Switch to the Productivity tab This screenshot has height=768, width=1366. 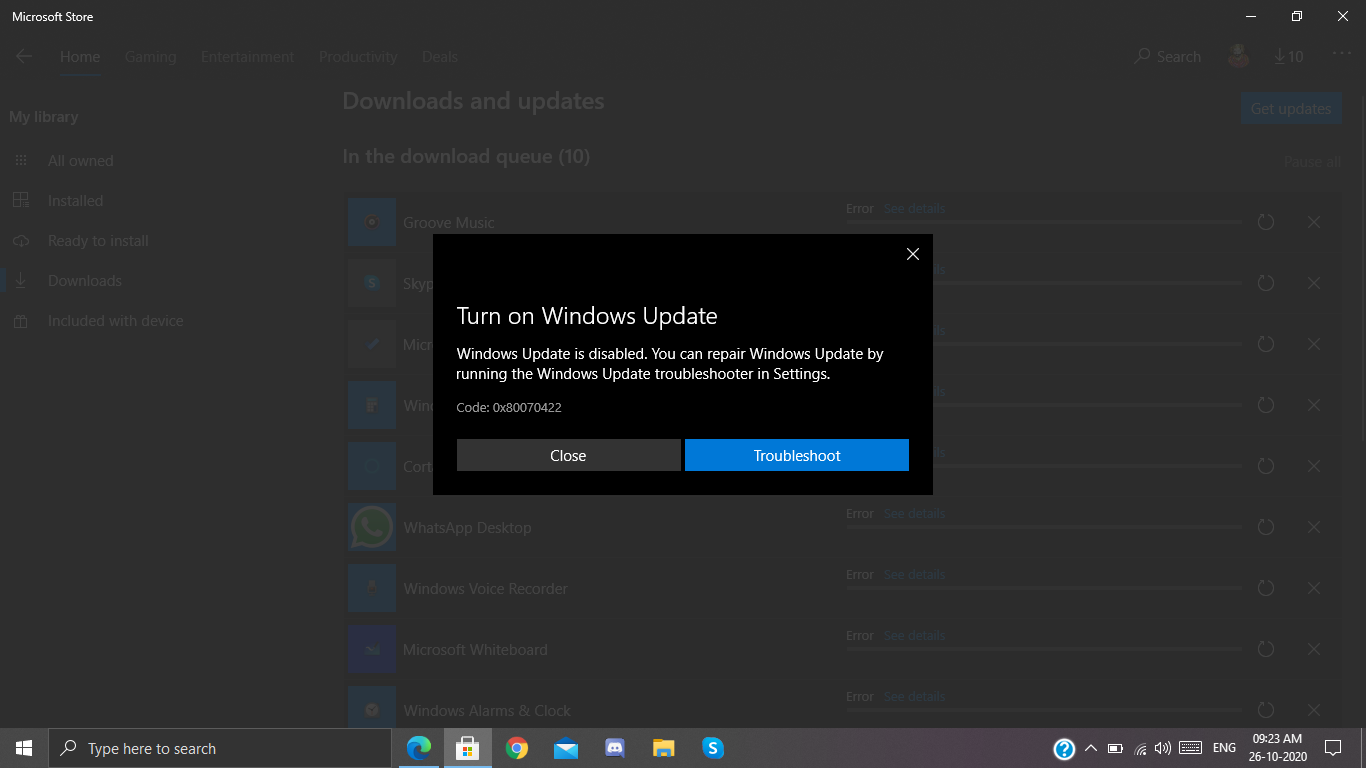(358, 57)
